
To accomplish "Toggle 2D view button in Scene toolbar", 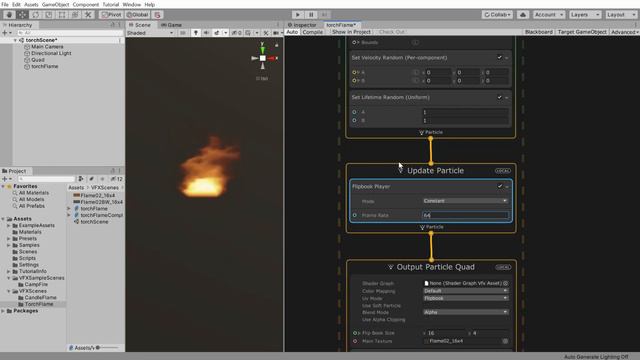I will (183, 33).
